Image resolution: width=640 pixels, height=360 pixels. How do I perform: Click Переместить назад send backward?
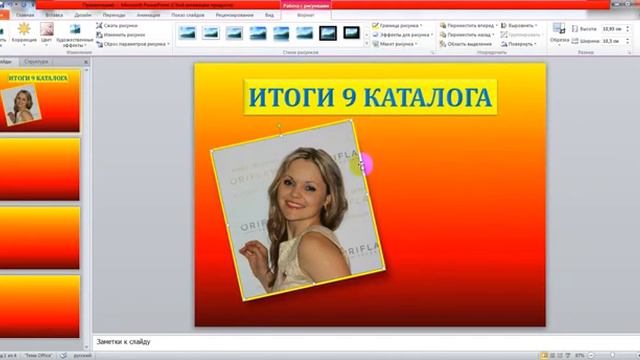point(466,35)
